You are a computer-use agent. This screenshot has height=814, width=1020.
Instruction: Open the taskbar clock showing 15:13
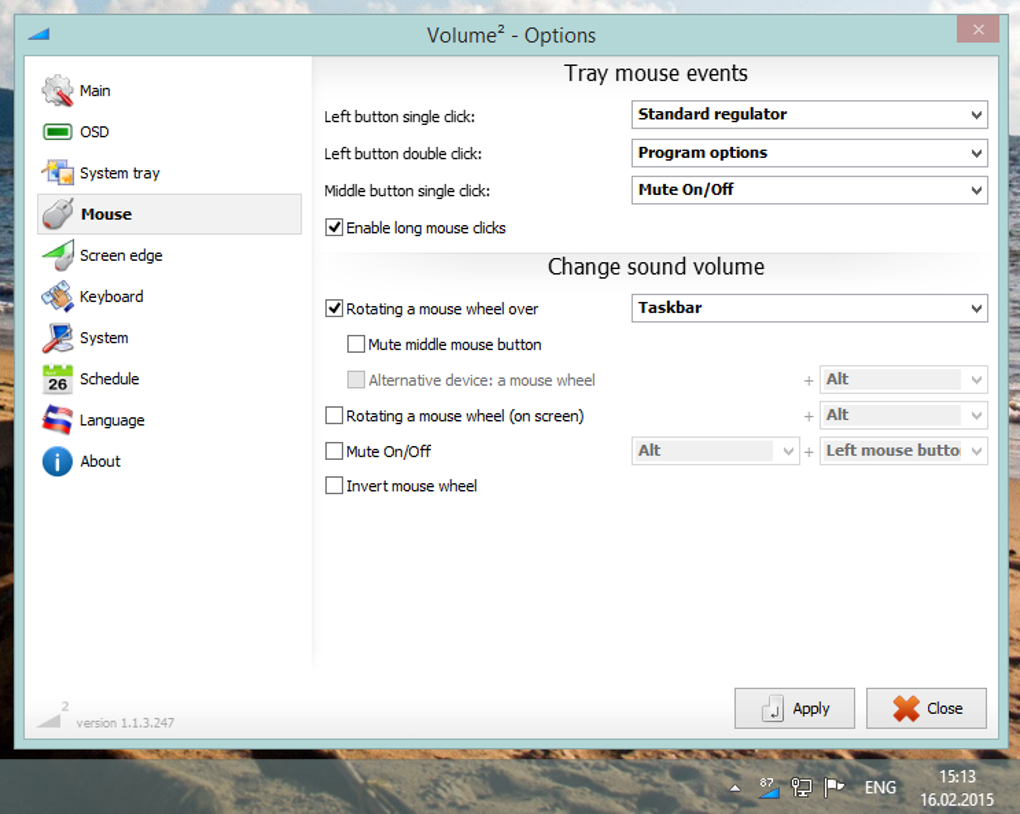pos(957,788)
